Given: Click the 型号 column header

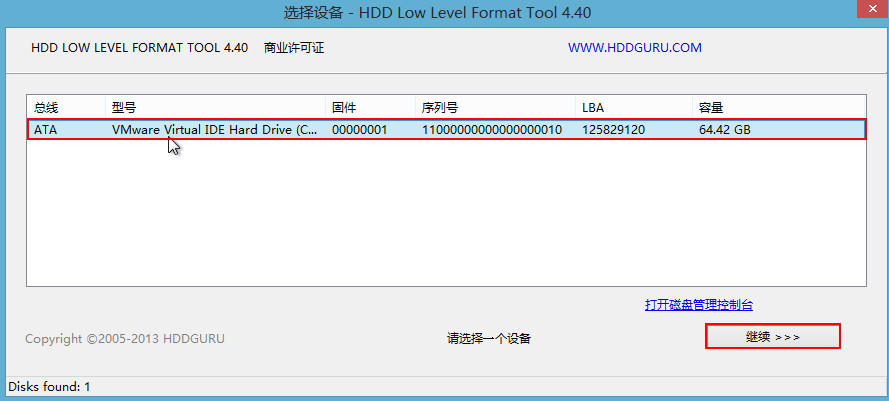Looking at the screenshot, I should click(x=215, y=107).
